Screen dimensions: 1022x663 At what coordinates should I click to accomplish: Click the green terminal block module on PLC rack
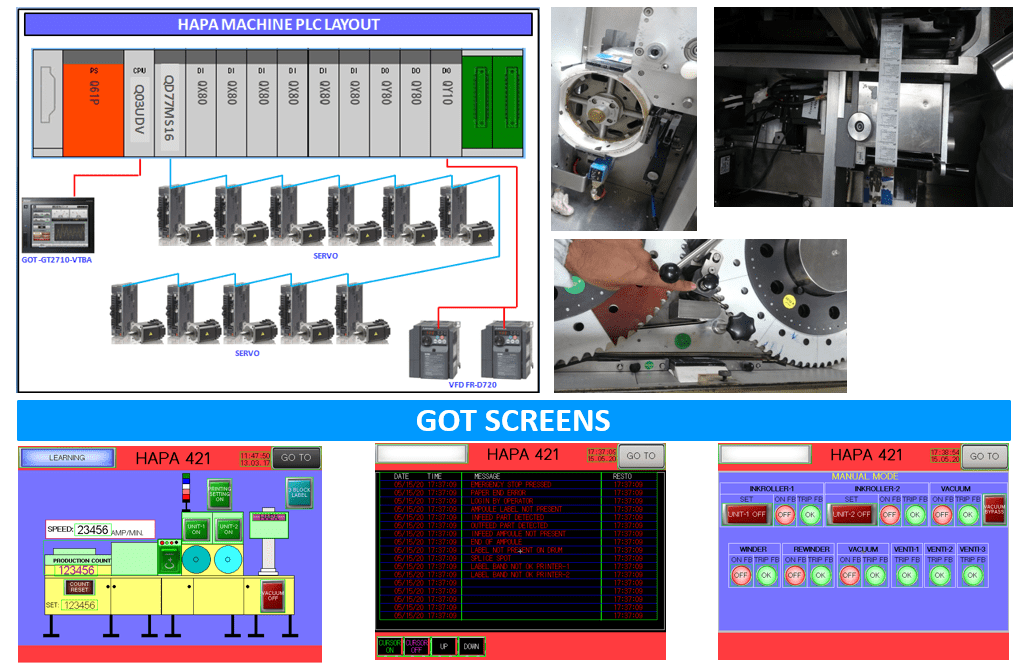coord(492,103)
